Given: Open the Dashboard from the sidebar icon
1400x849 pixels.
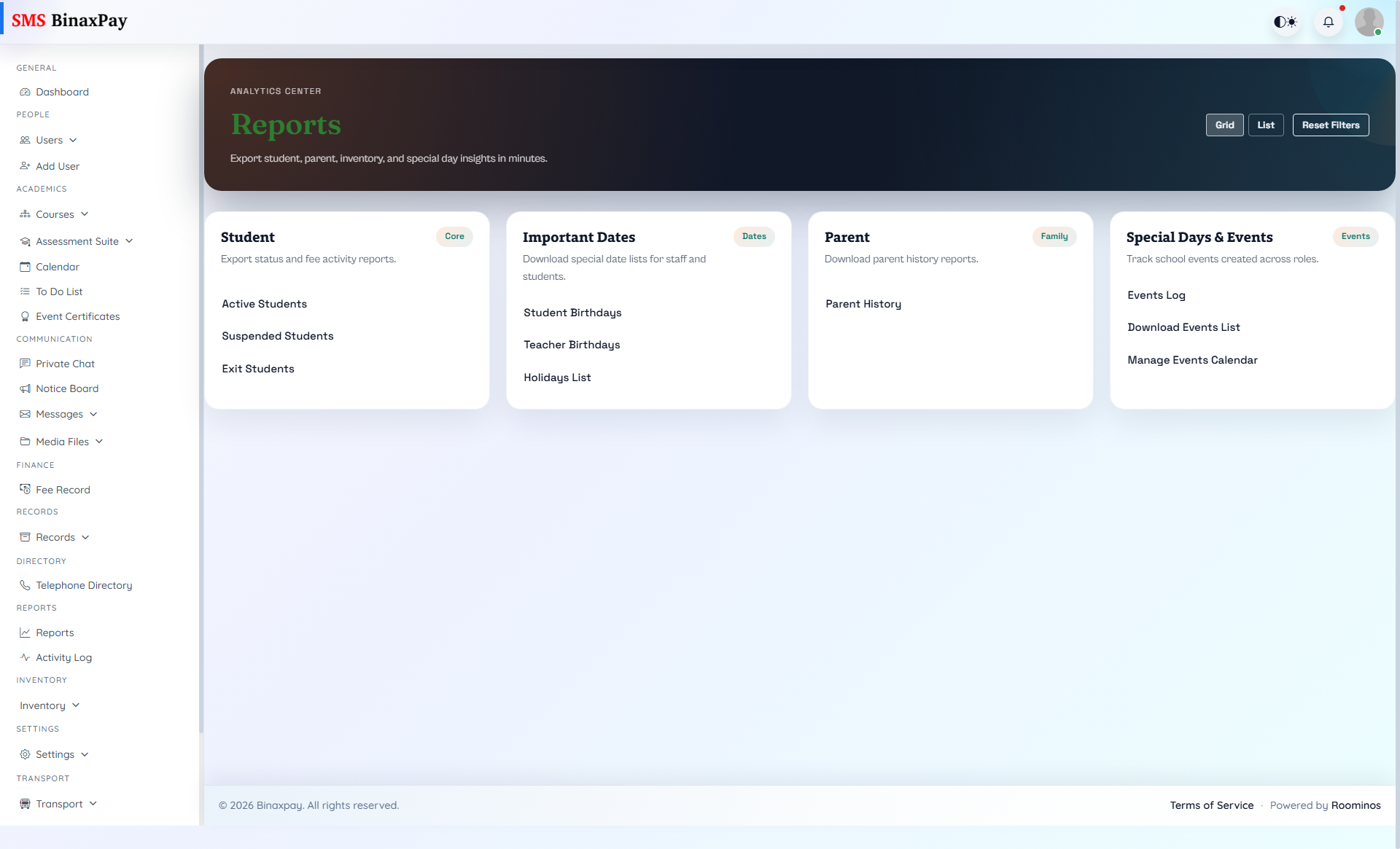Looking at the screenshot, I should (25, 92).
